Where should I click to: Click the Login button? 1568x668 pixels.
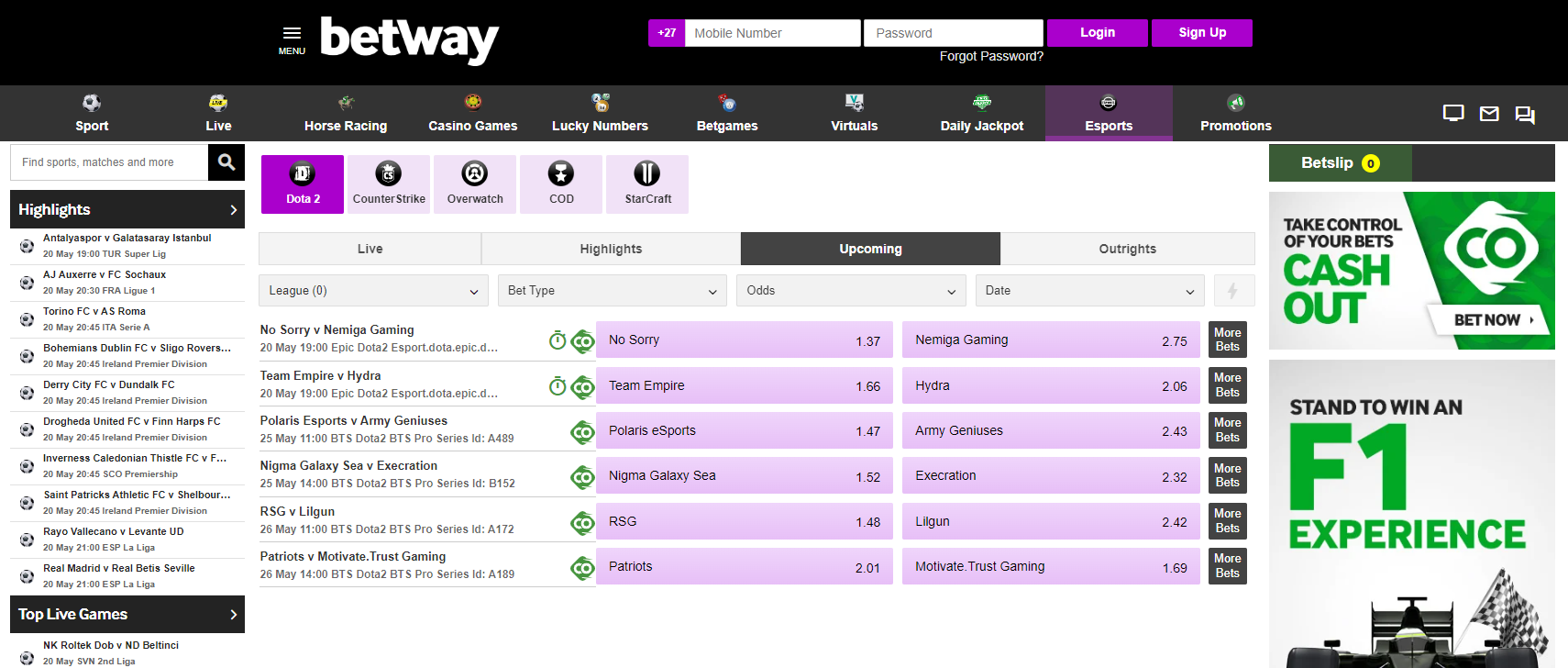point(1098,33)
